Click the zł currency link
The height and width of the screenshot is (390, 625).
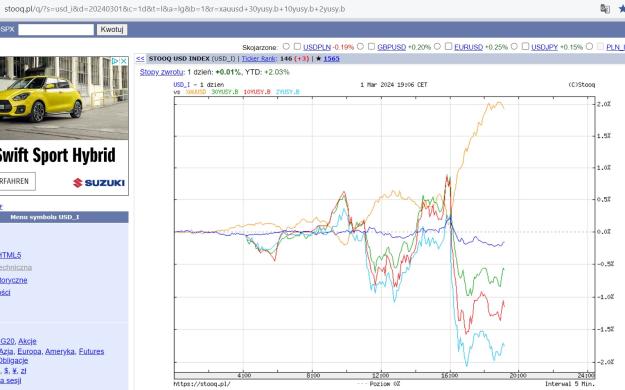pos(24,371)
